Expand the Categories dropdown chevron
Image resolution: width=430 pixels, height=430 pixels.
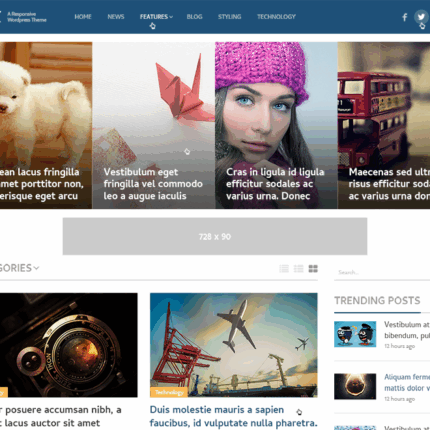(x=36, y=268)
